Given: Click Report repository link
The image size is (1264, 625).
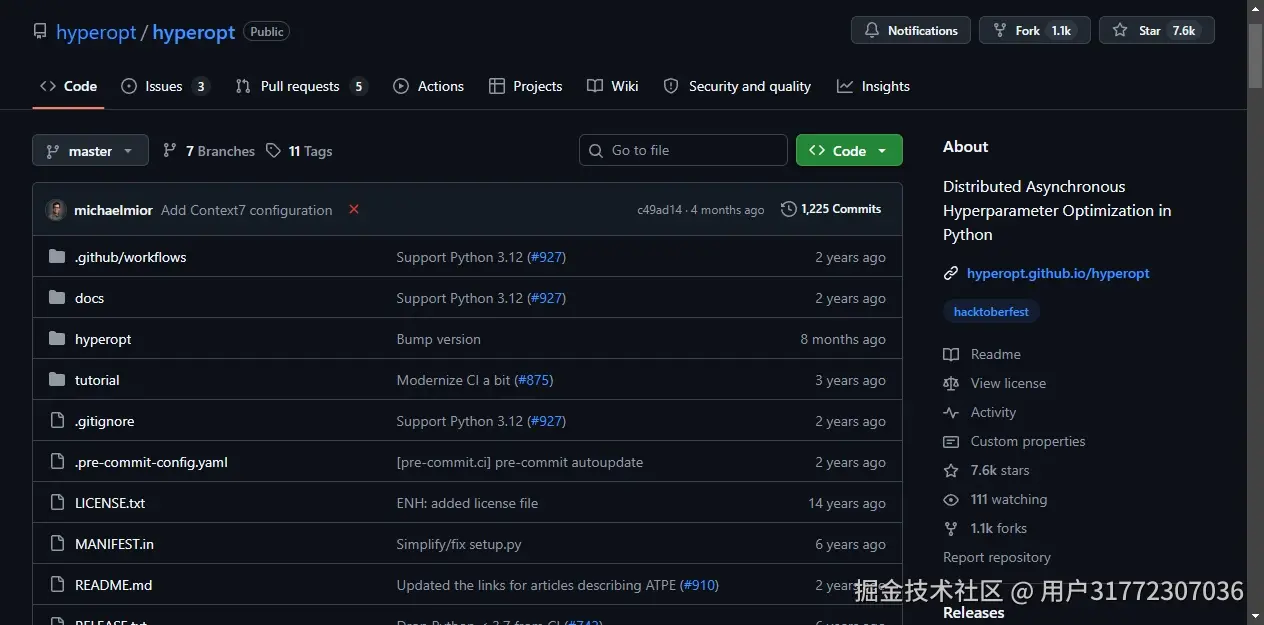Looking at the screenshot, I should 997,557.
